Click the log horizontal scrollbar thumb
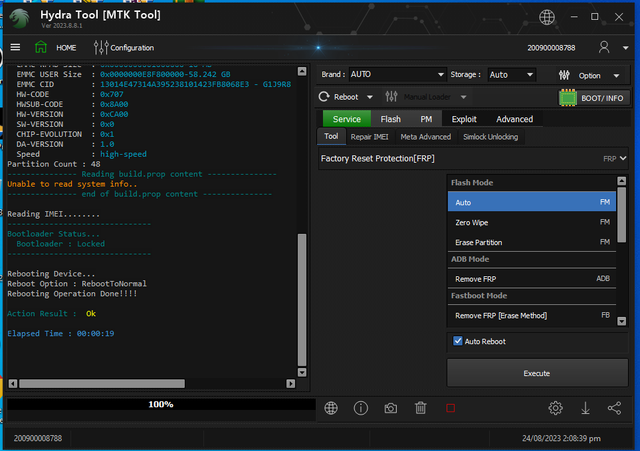Image resolution: width=640 pixels, height=451 pixels. click(102, 384)
